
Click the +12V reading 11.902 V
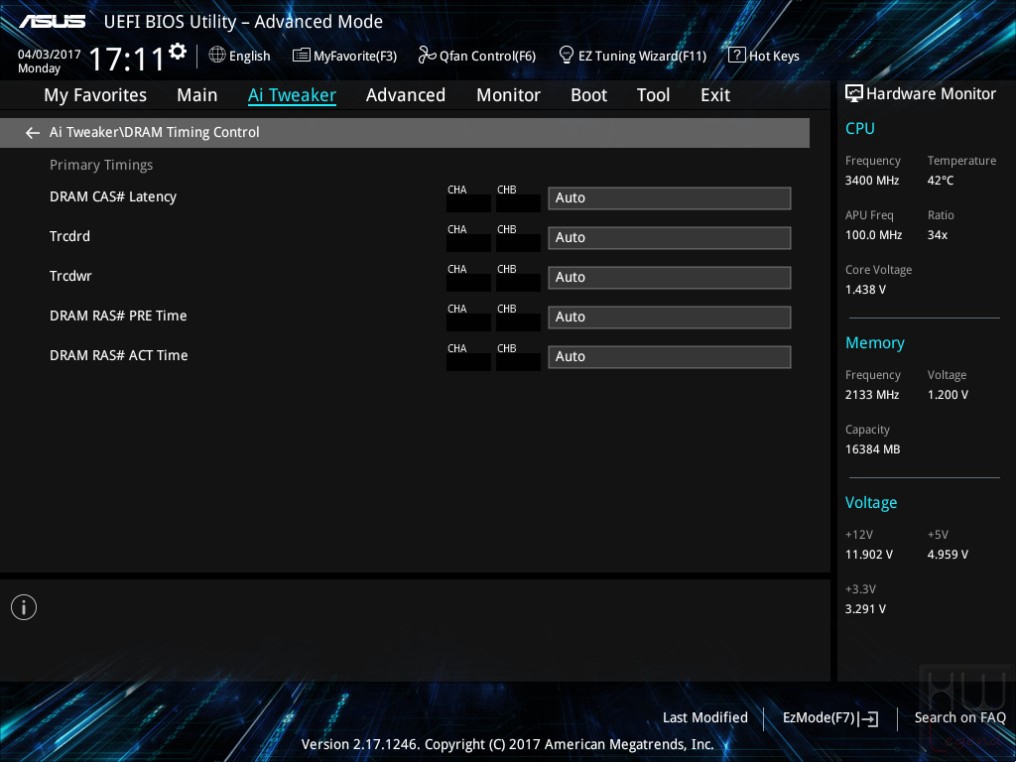[868, 555]
